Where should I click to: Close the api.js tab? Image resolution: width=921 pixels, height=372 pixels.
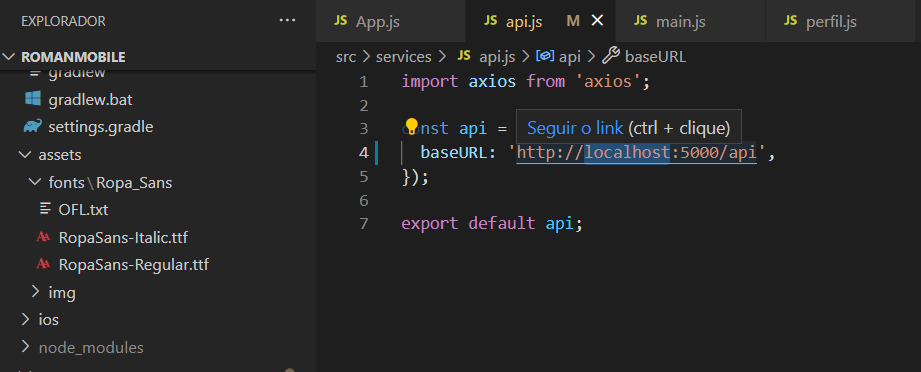(x=597, y=21)
